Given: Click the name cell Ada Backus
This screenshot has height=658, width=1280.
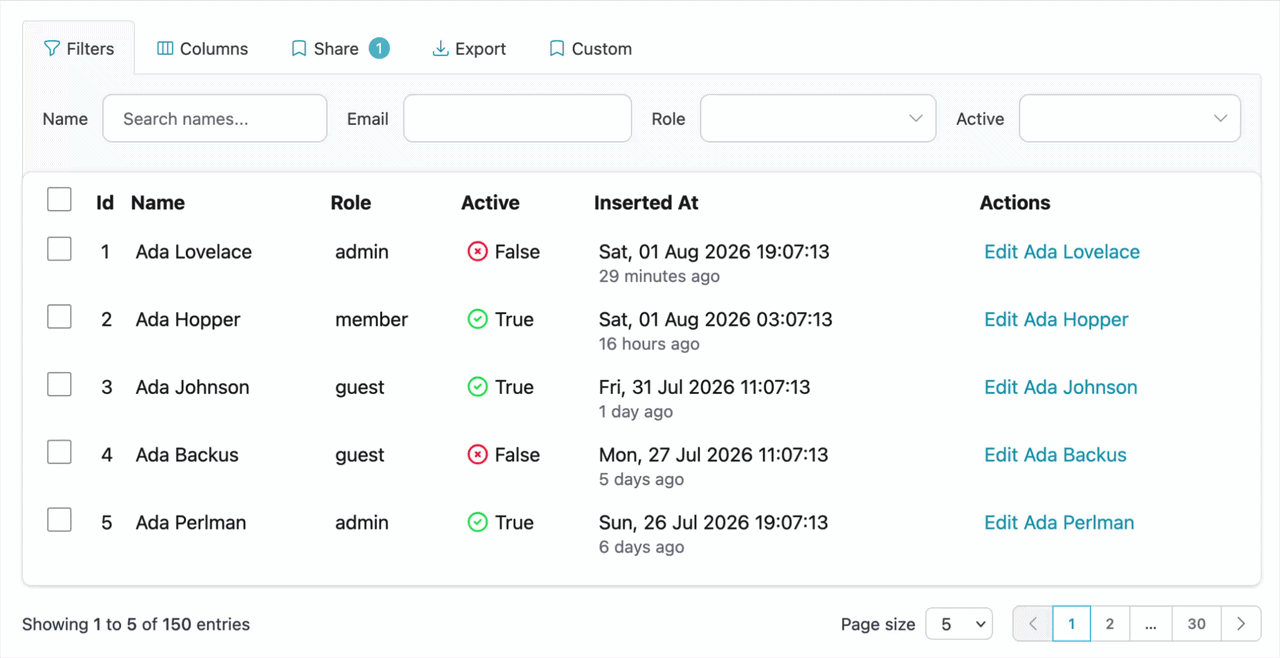Looking at the screenshot, I should pos(187,455).
